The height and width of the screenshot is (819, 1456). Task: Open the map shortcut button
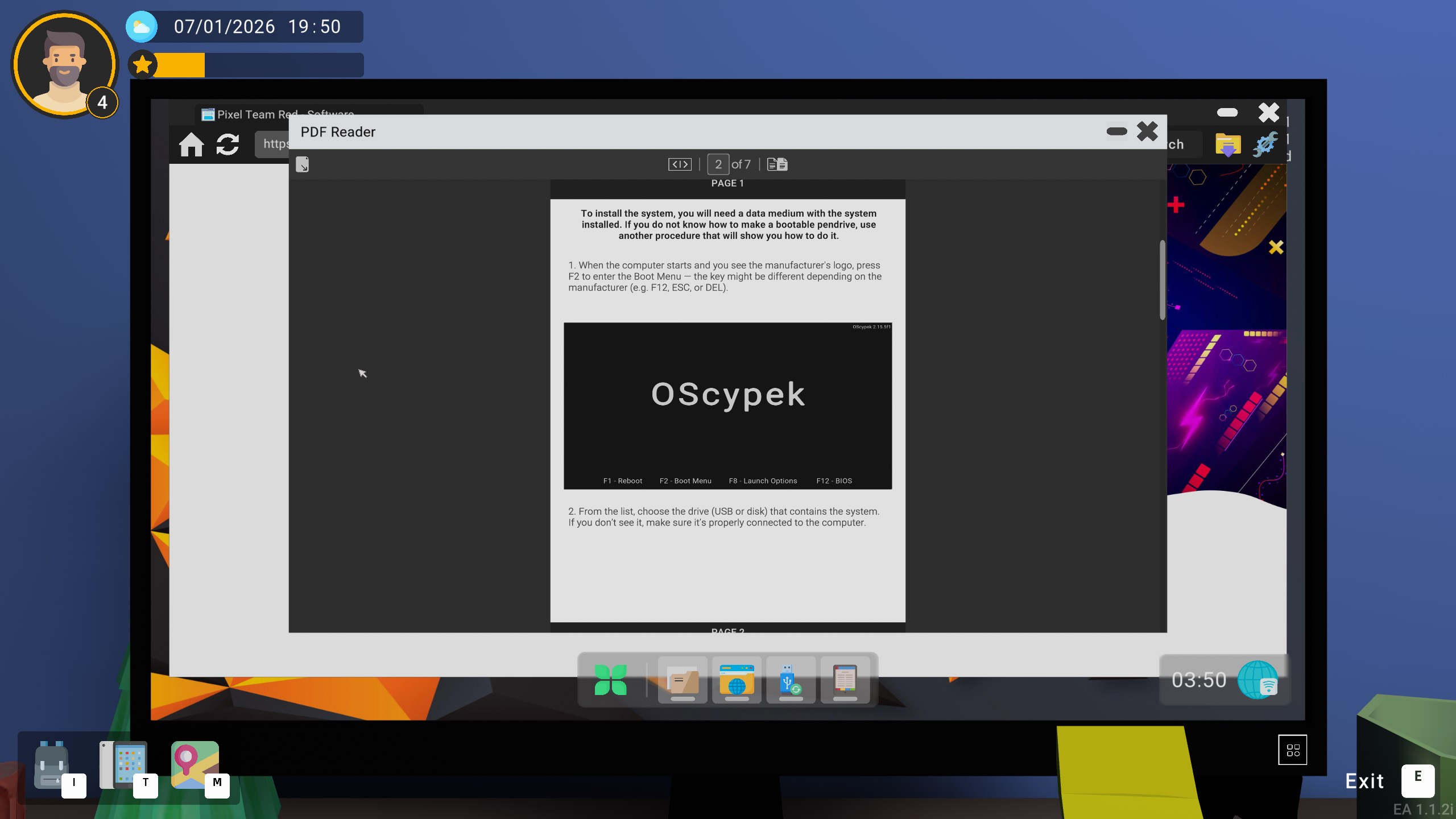(195, 765)
